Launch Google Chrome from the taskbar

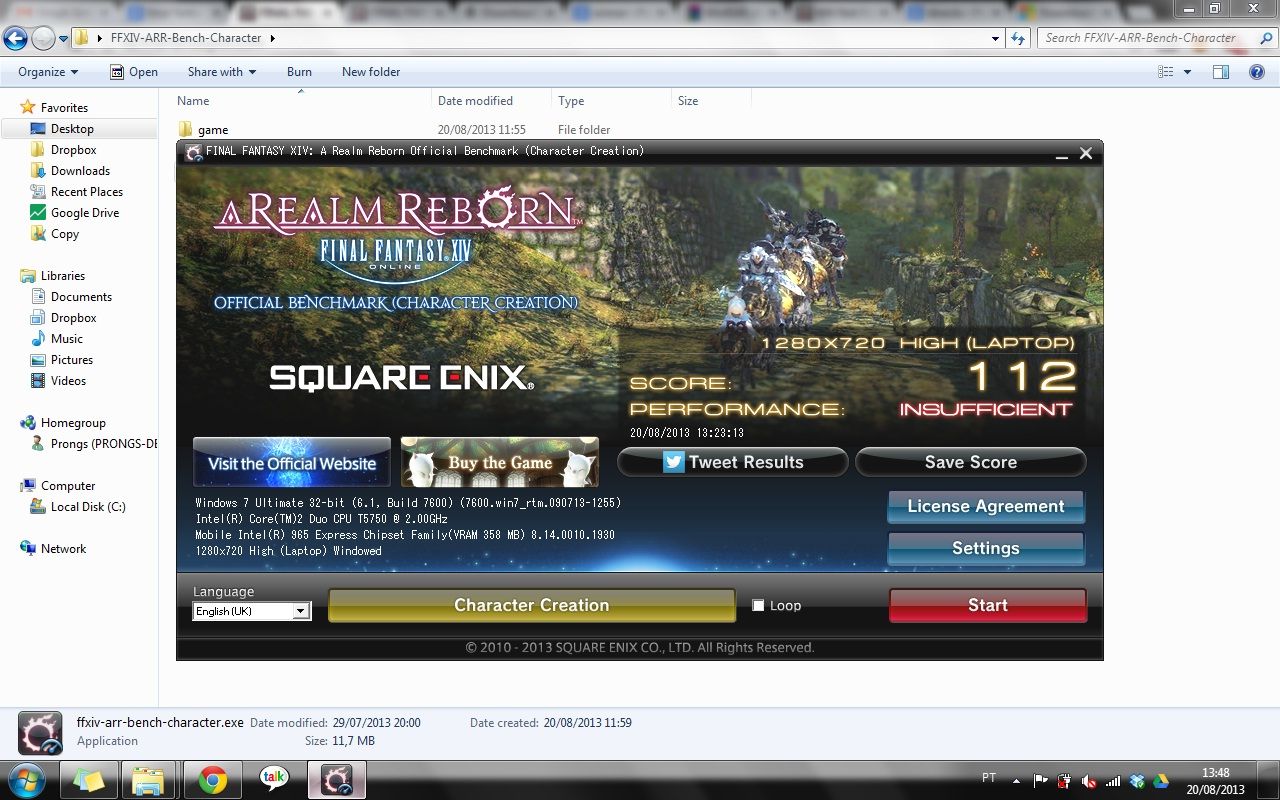tap(212, 779)
